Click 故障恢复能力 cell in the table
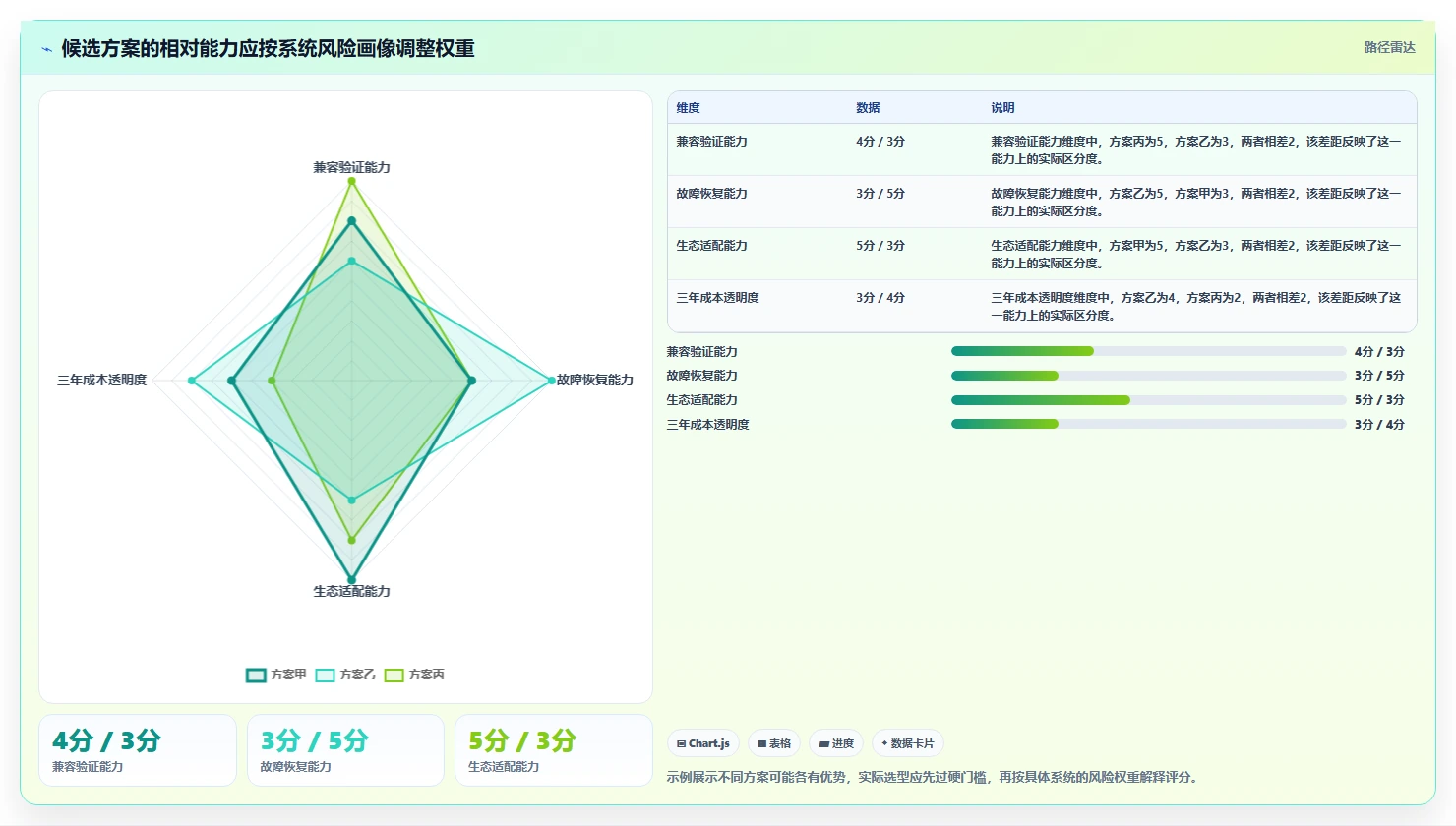Image resolution: width=1456 pixels, height=826 pixels. (x=711, y=194)
